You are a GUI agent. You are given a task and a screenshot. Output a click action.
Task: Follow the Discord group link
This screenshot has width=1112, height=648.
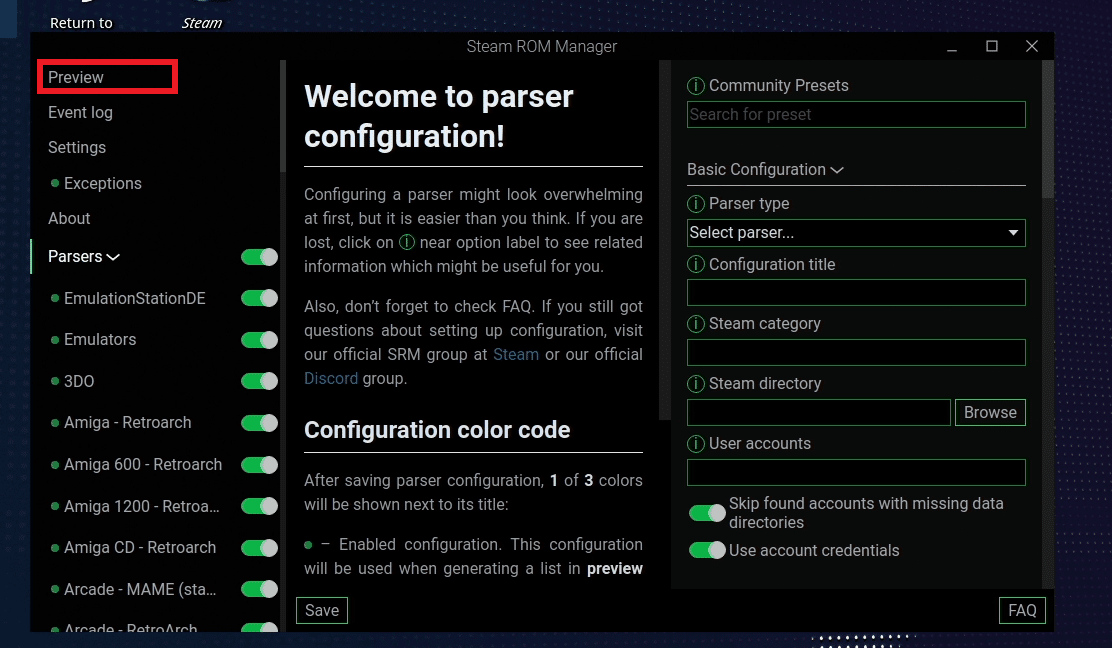[x=331, y=379]
